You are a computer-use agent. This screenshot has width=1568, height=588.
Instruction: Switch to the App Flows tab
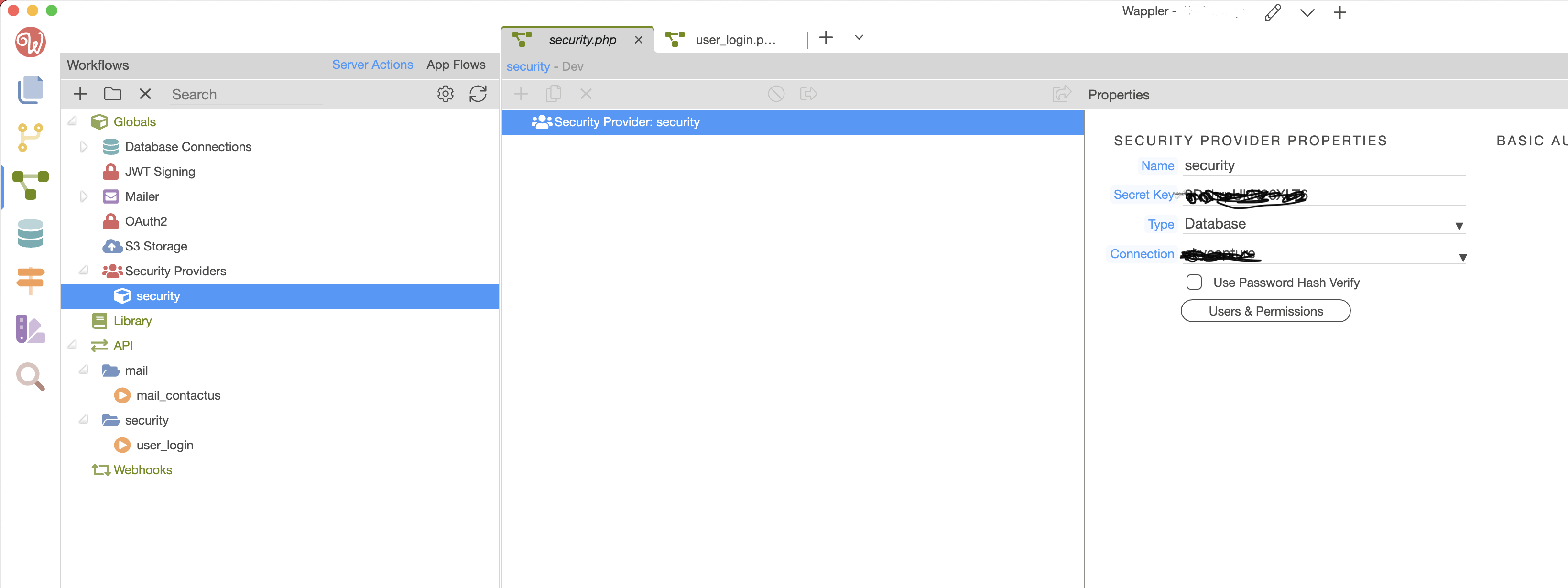coord(455,65)
